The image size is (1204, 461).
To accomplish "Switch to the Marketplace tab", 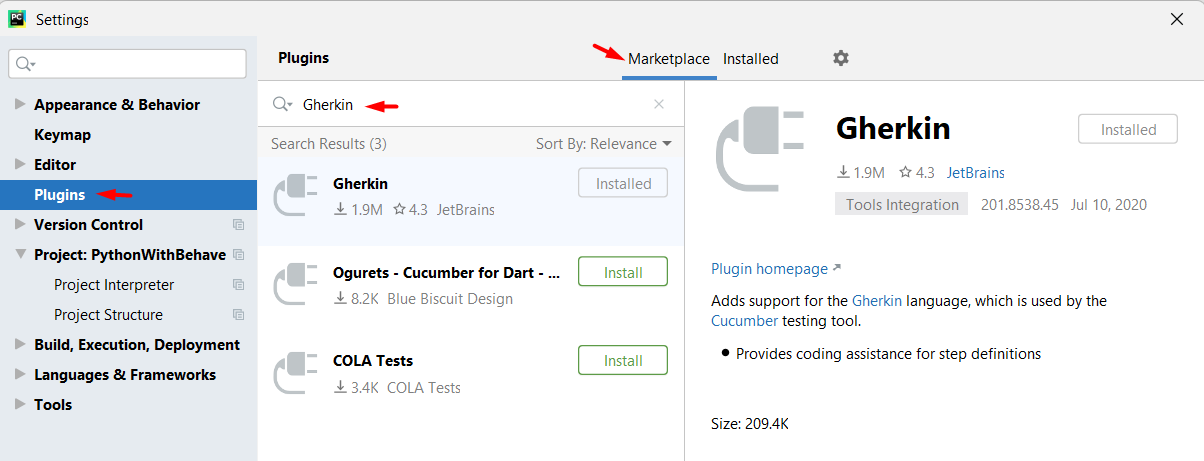I will tap(669, 59).
